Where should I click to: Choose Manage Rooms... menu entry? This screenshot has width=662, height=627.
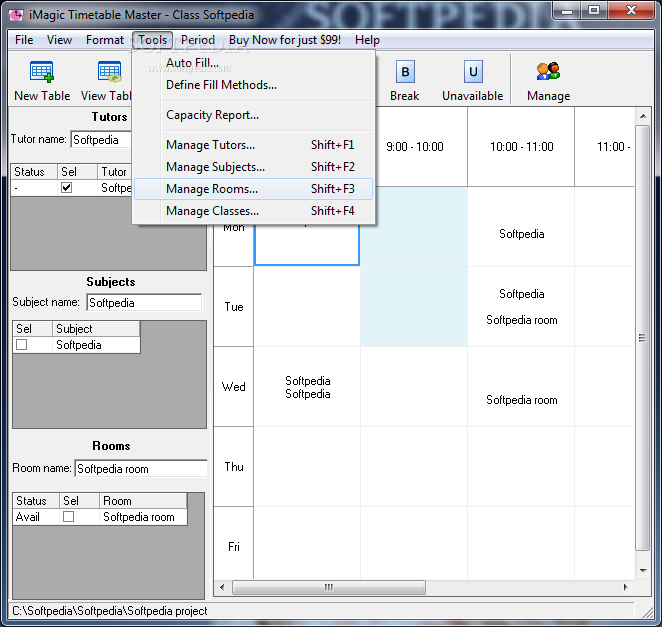253,189
